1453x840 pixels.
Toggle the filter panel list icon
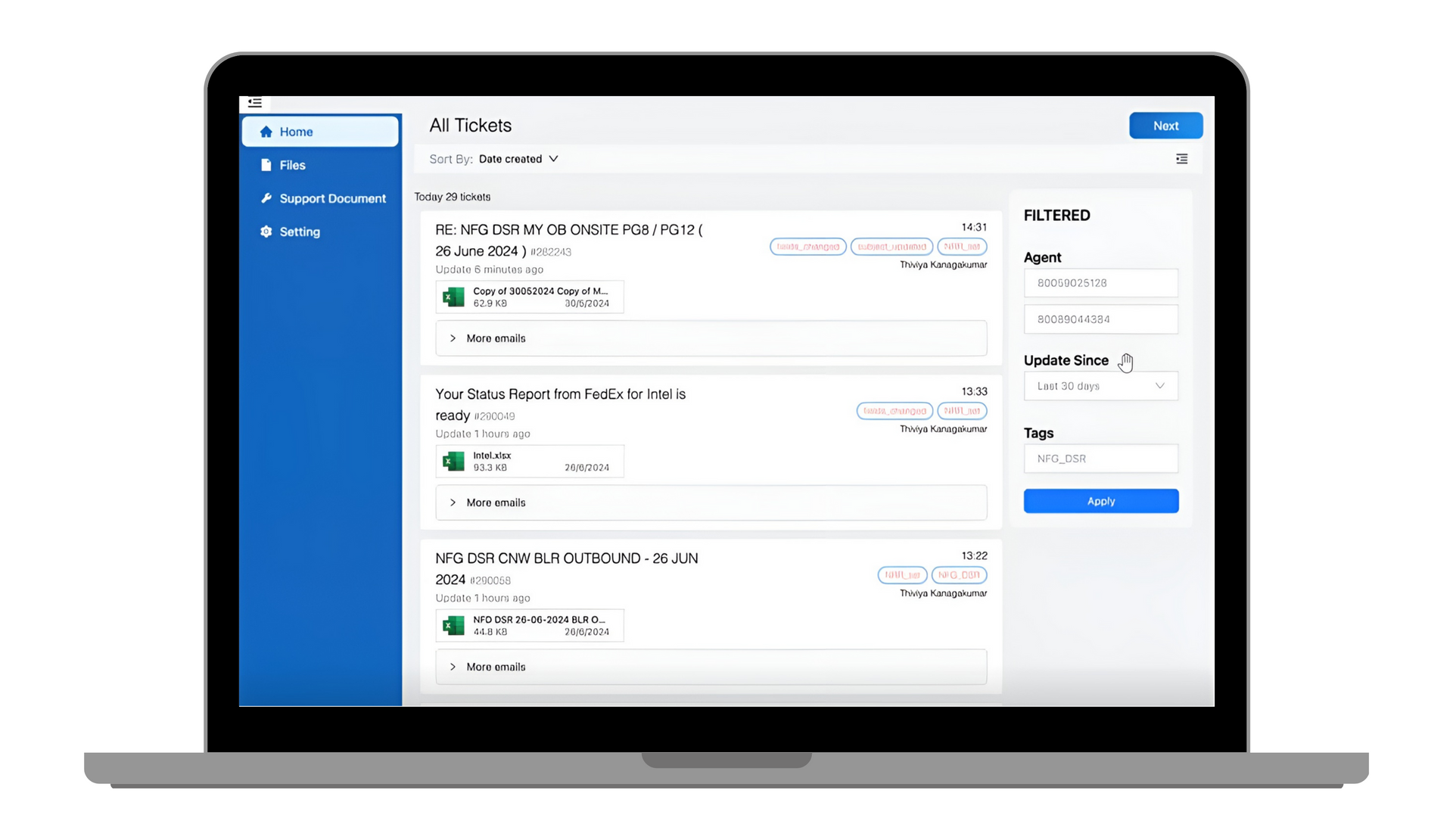[x=1181, y=159]
